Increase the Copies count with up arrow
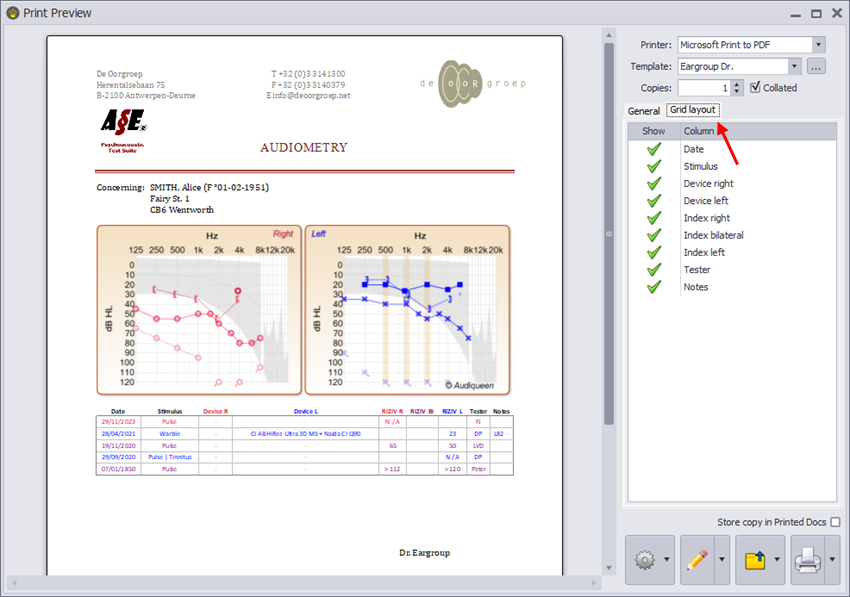 click(x=737, y=84)
